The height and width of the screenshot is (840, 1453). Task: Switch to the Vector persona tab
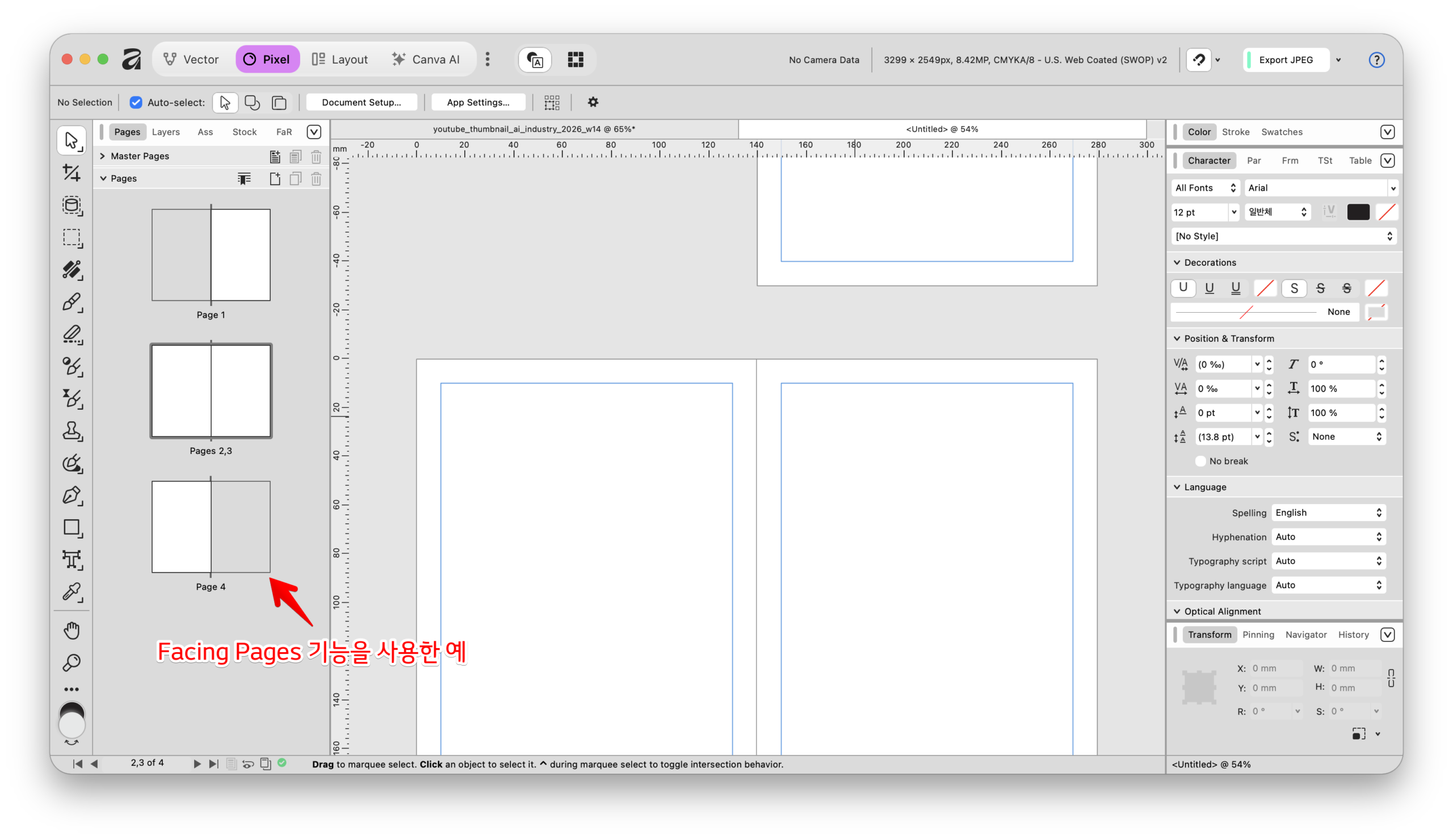191,60
